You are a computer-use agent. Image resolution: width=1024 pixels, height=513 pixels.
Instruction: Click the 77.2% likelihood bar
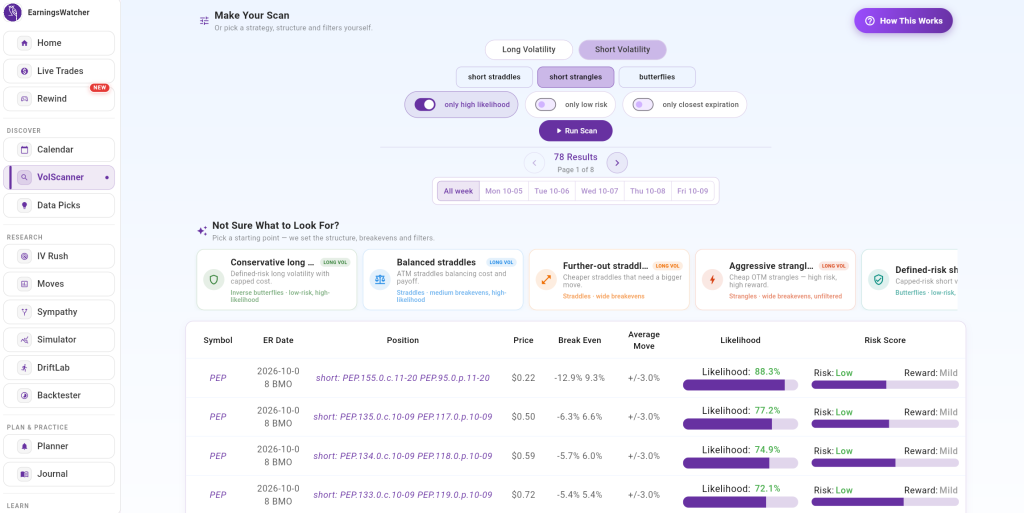[741, 424]
